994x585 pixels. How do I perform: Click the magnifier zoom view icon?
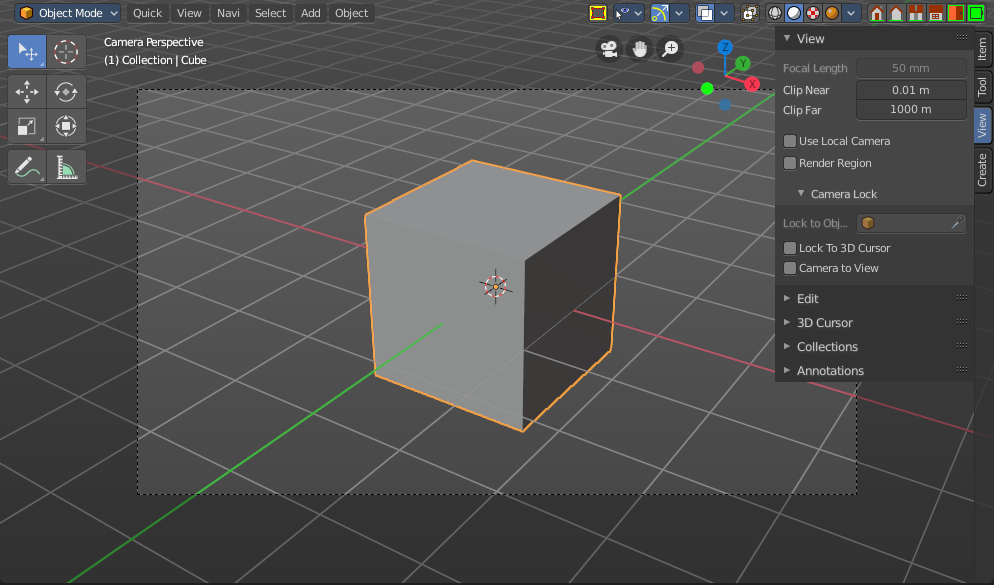670,49
